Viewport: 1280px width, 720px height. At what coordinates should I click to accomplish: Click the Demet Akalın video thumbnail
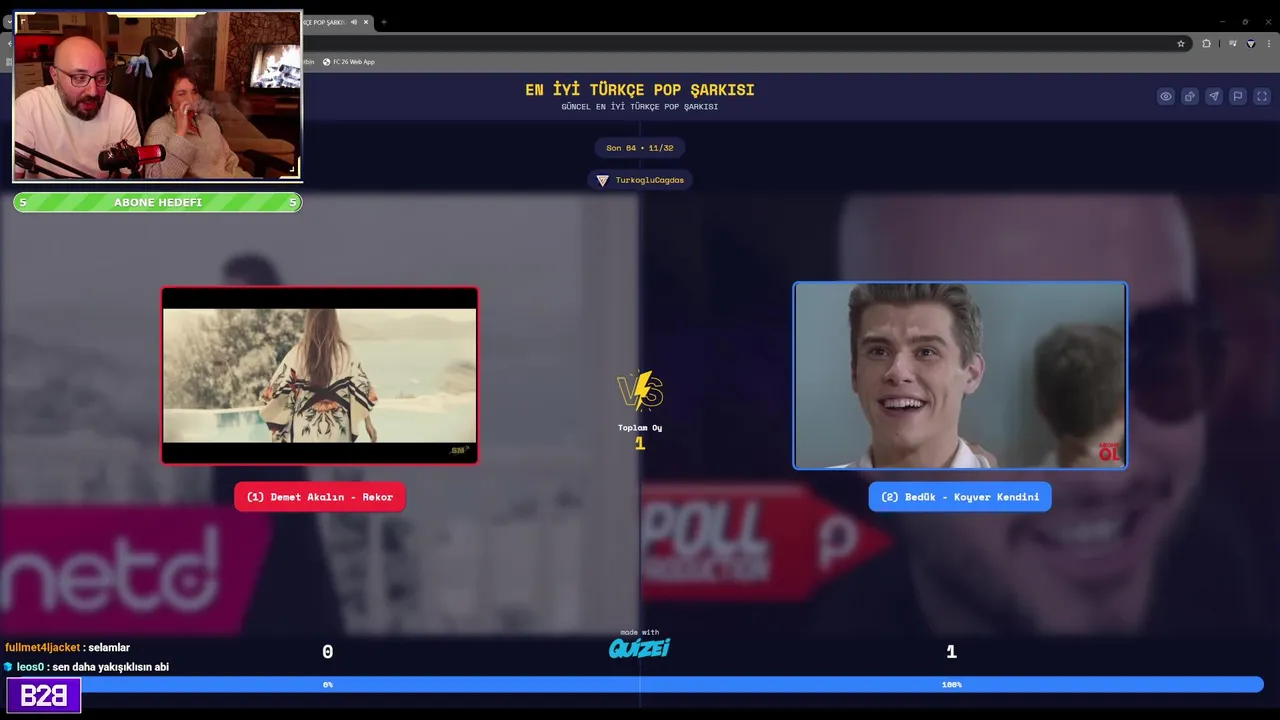pyautogui.click(x=320, y=376)
